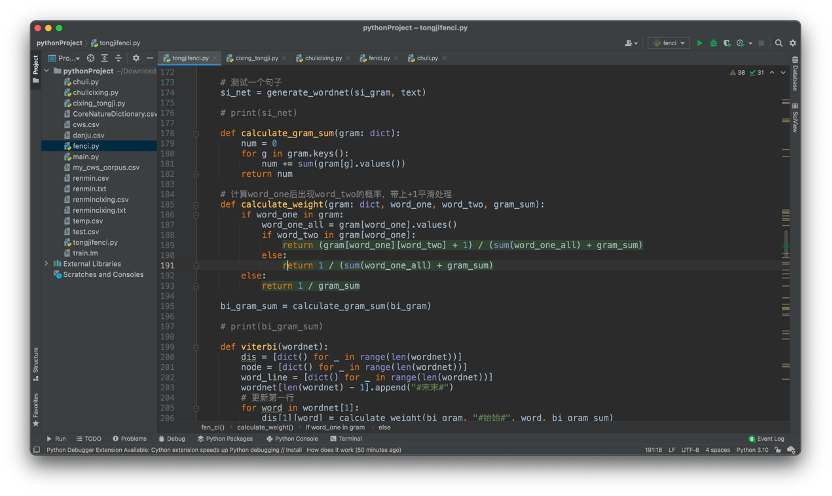Click the read-only lock icon in the status bar
The width and height of the screenshot is (832, 496).
(778, 450)
